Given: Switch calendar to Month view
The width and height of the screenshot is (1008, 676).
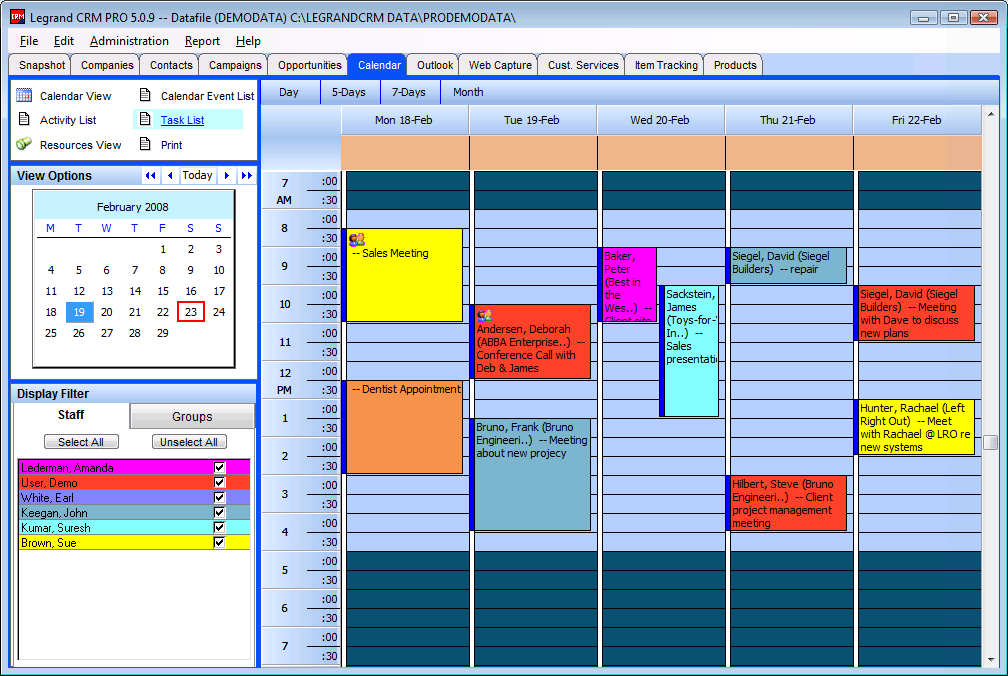Looking at the screenshot, I should 468,92.
